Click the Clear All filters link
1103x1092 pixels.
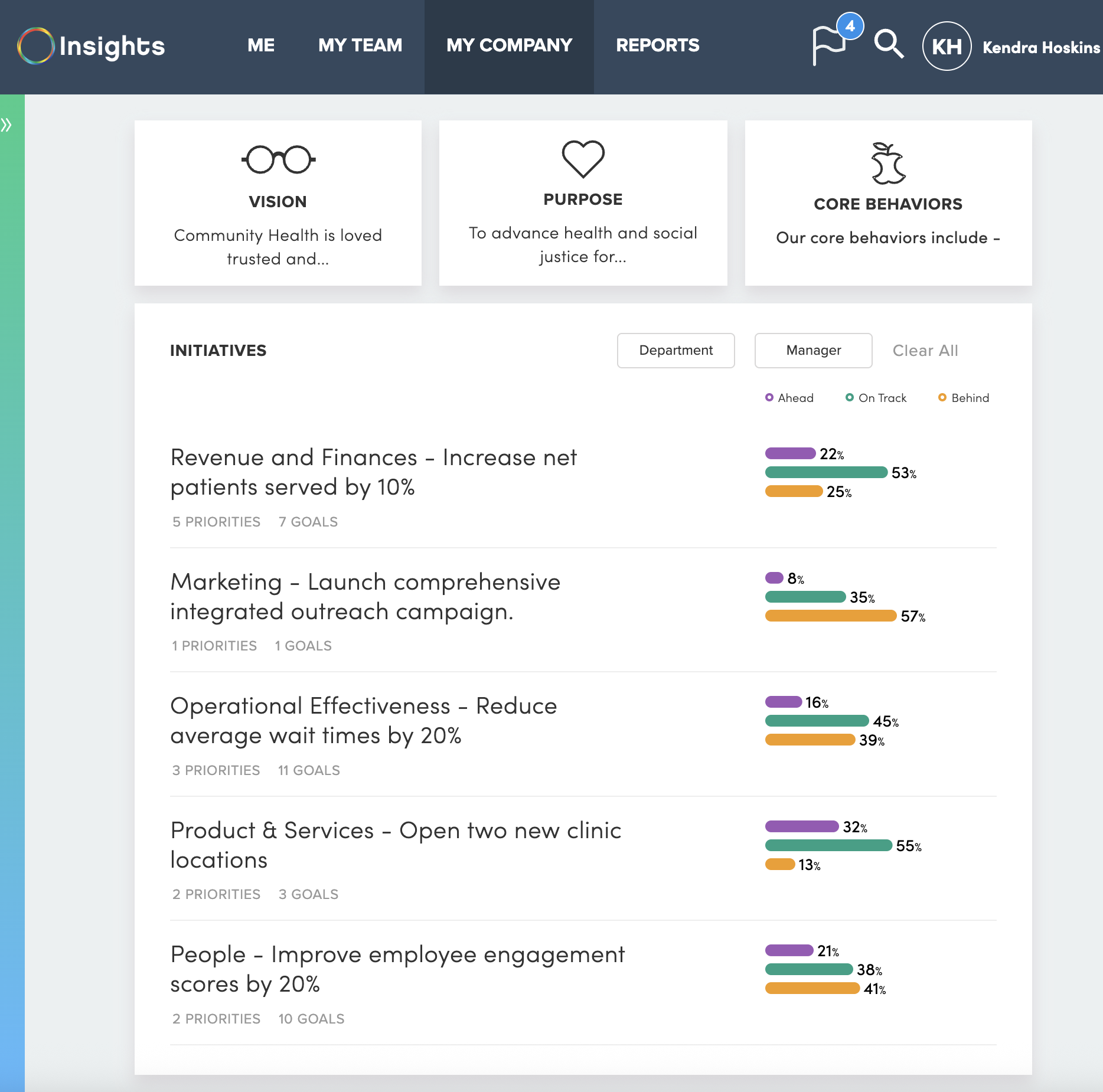point(925,349)
